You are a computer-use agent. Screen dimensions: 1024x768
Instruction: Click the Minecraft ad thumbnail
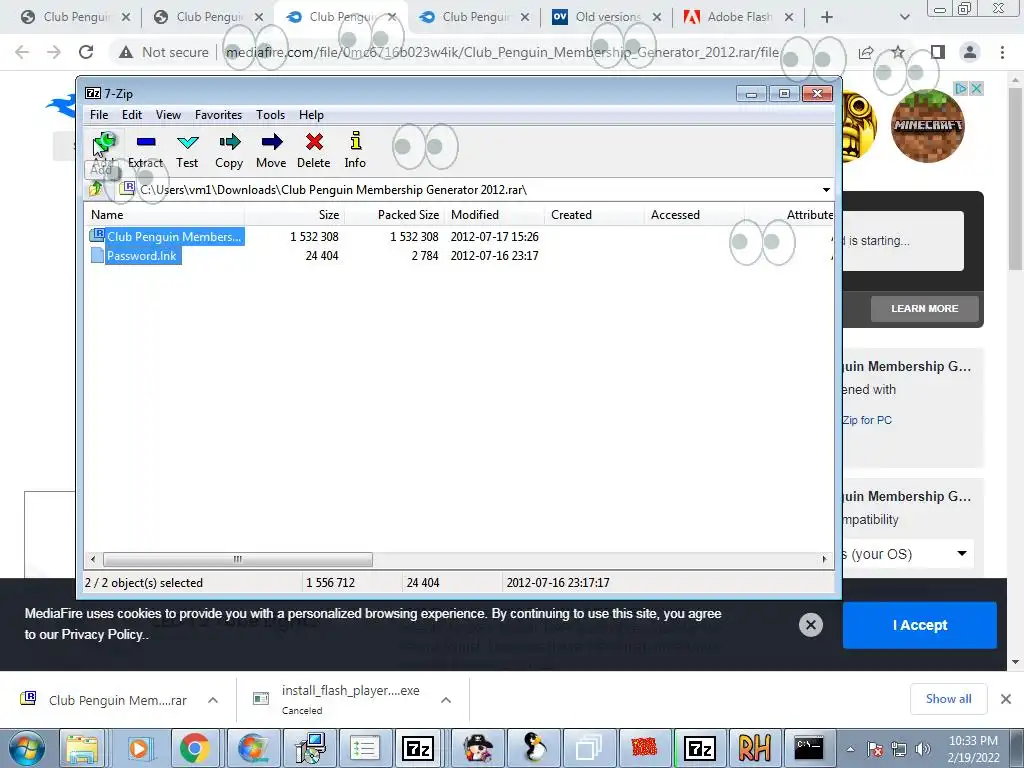click(927, 125)
